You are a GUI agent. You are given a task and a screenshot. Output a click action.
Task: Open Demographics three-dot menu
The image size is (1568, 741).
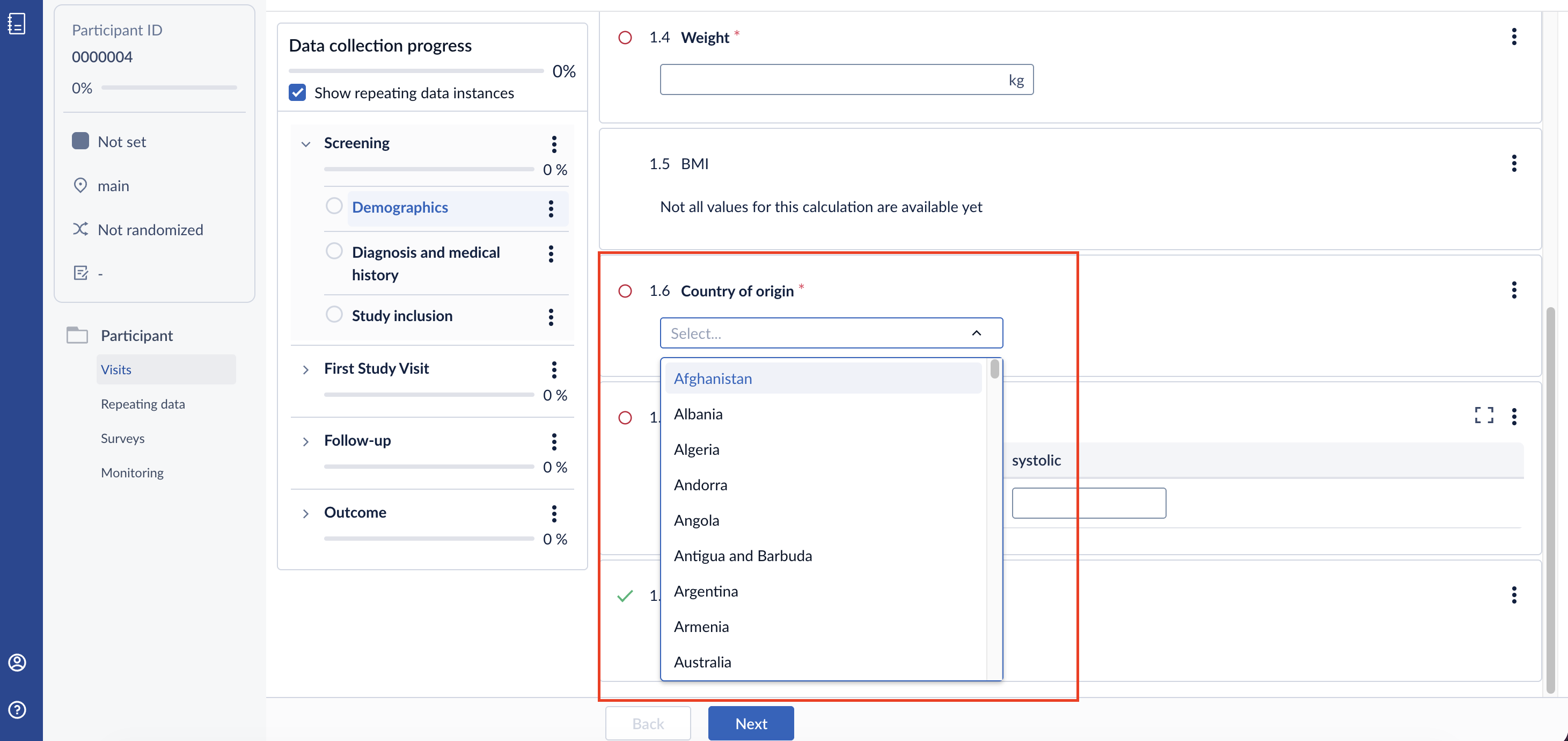point(551,209)
